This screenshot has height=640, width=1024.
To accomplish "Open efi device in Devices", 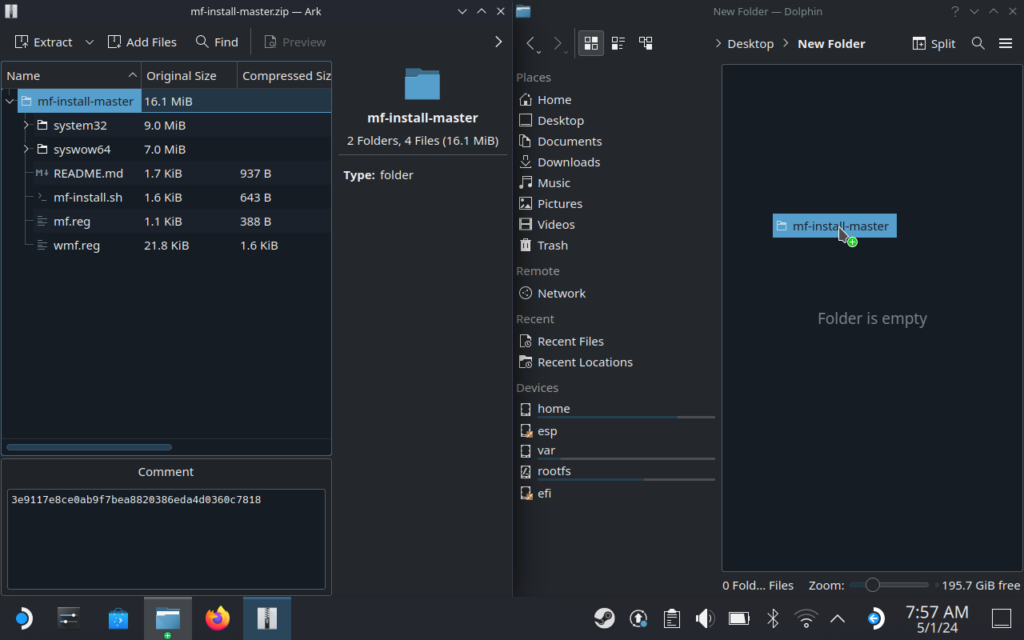I will click(x=544, y=493).
